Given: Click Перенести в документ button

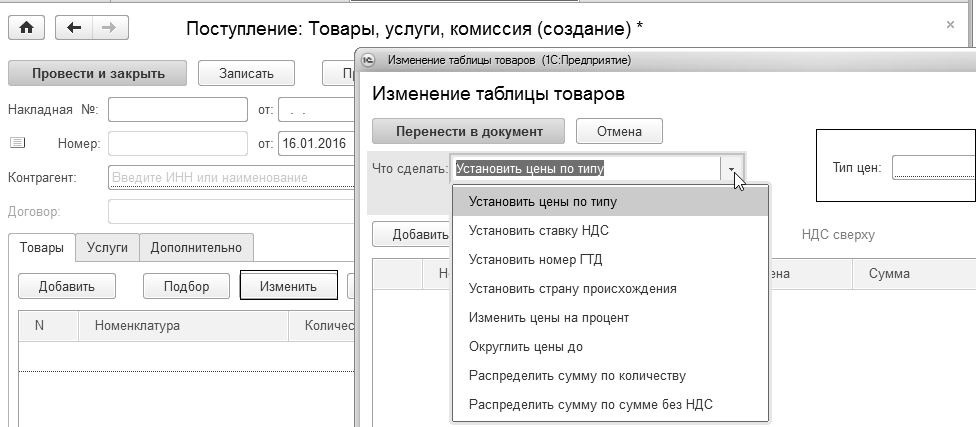Looking at the screenshot, I should pos(468,131).
